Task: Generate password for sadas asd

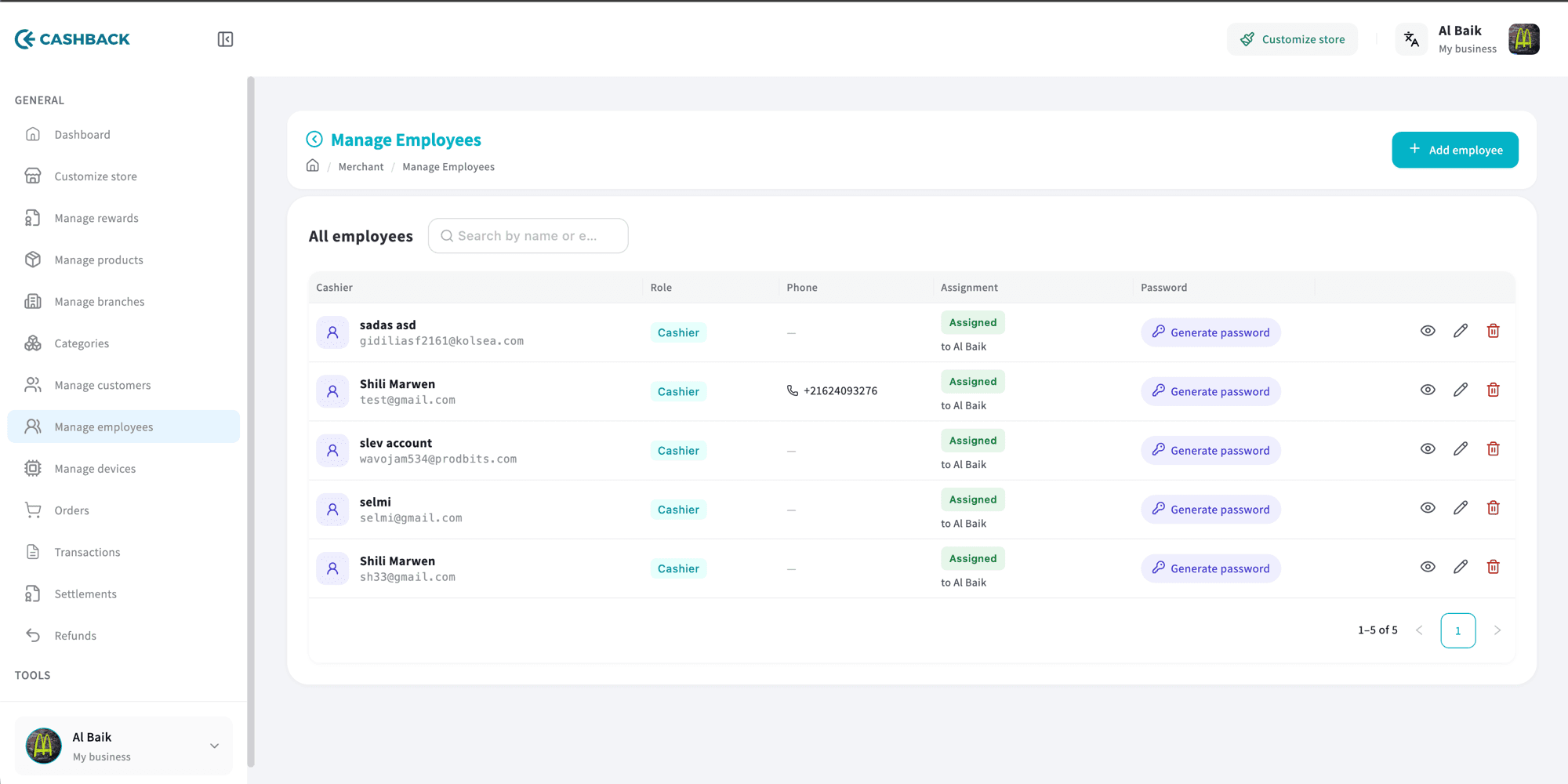Action: pyautogui.click(x=1210, y=332)
